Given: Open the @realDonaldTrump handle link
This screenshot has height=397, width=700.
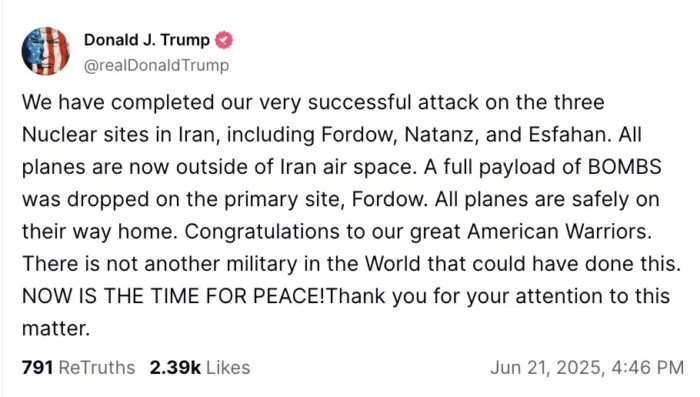Looking at the screenshot, I should tap(156, 65).
